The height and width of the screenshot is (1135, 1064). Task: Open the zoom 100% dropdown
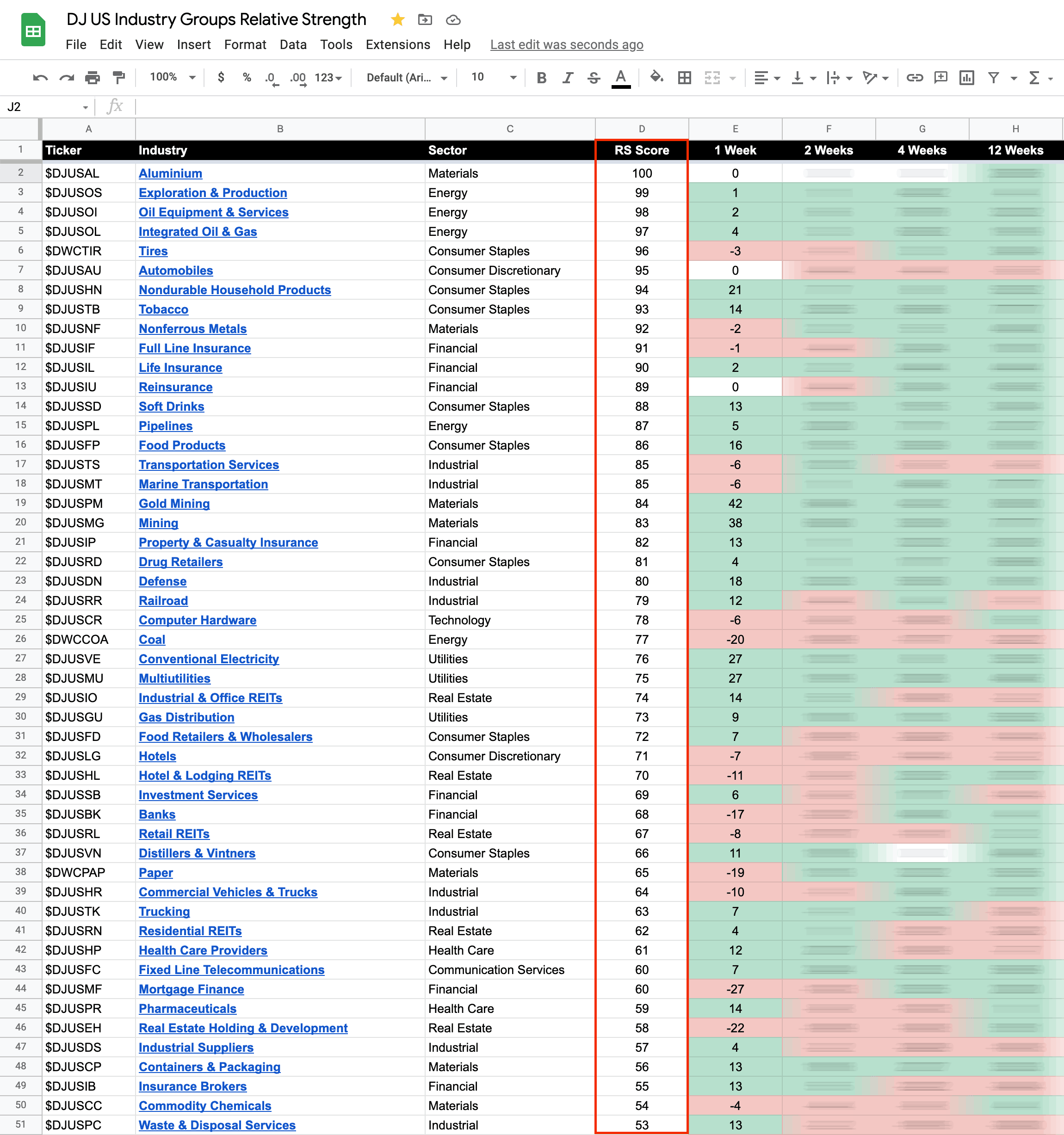point(173,77)
